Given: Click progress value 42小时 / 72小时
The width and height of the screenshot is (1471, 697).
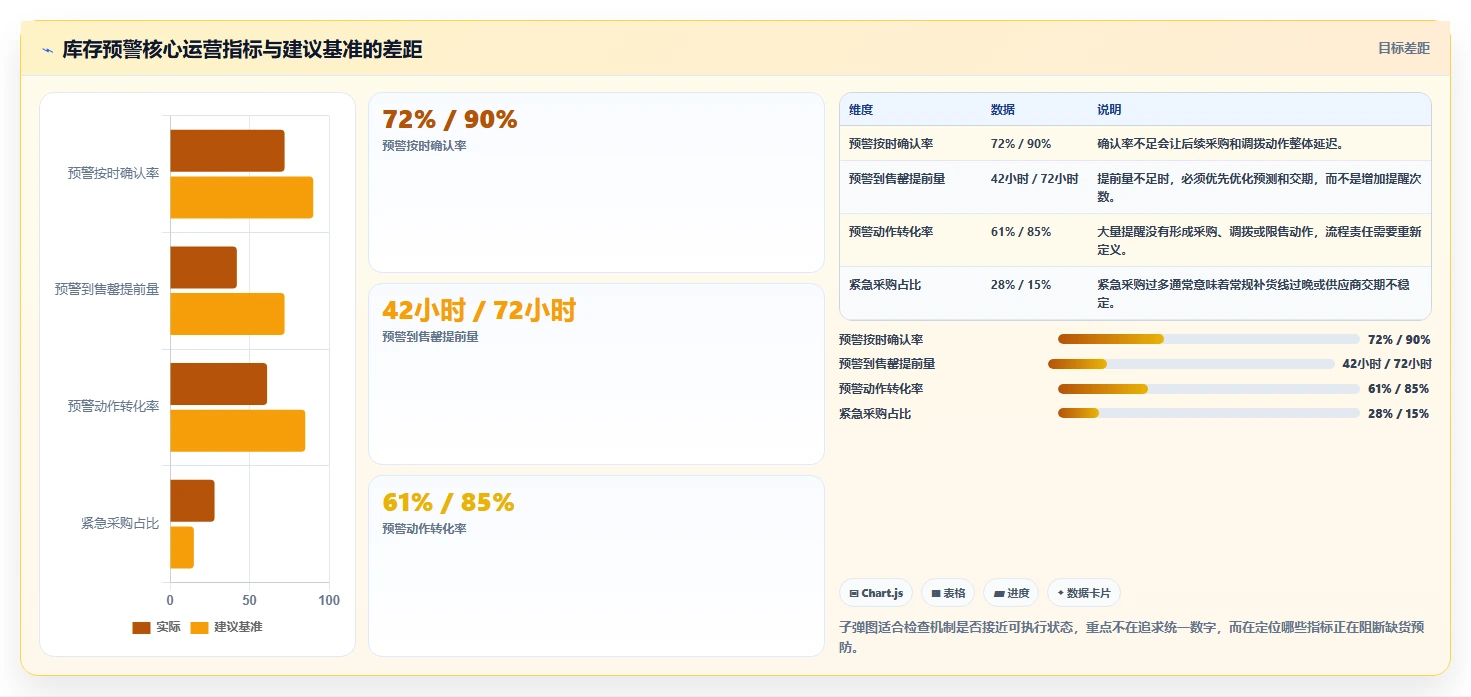Looking at the screenshot, I should pos(1387,364).
